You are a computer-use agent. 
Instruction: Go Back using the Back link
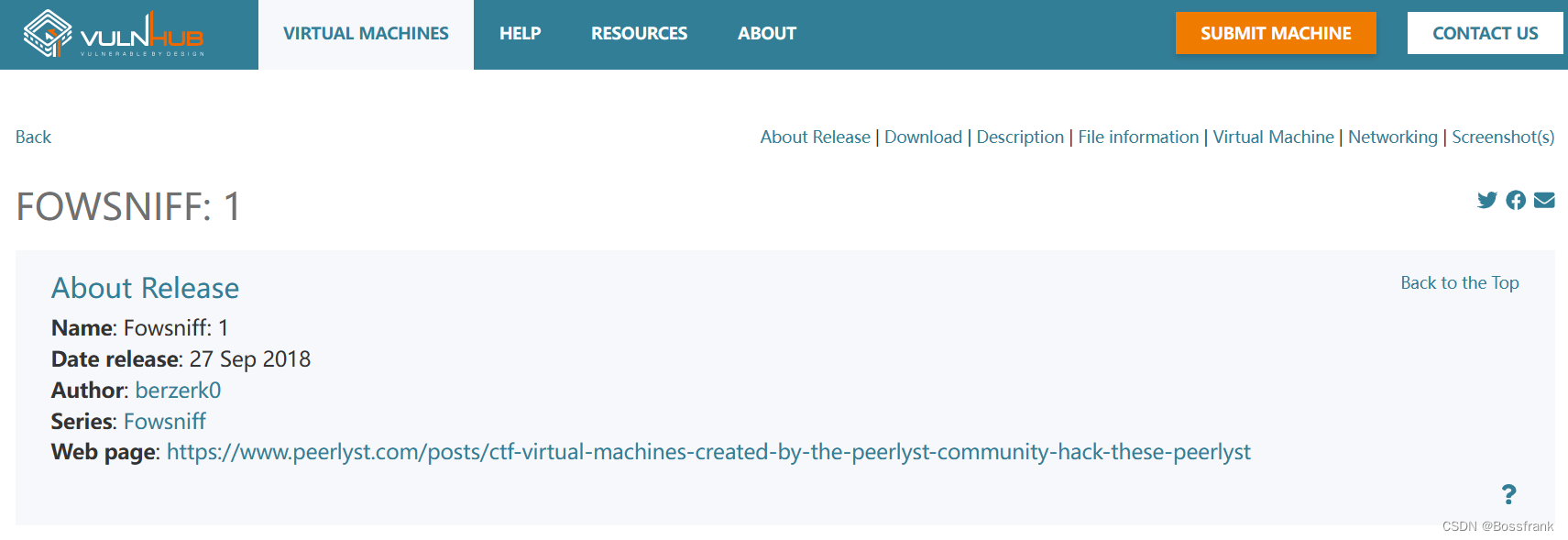33,137
